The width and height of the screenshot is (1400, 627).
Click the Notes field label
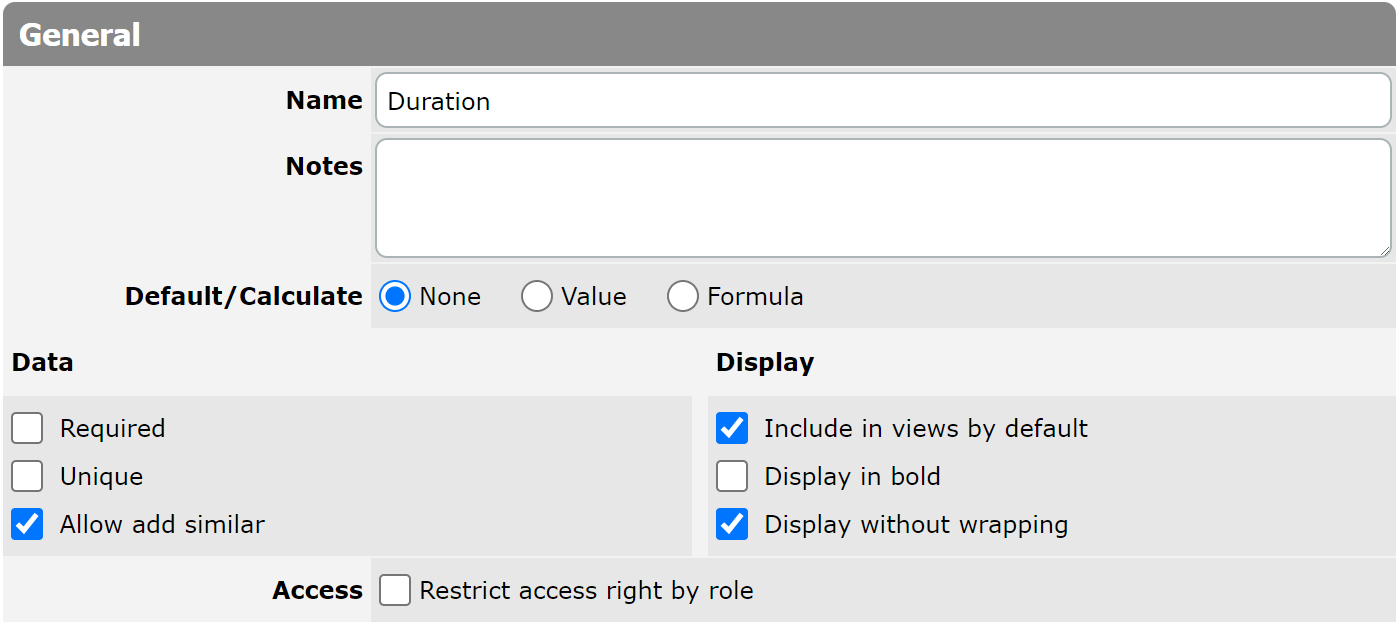tap(324, 166)
